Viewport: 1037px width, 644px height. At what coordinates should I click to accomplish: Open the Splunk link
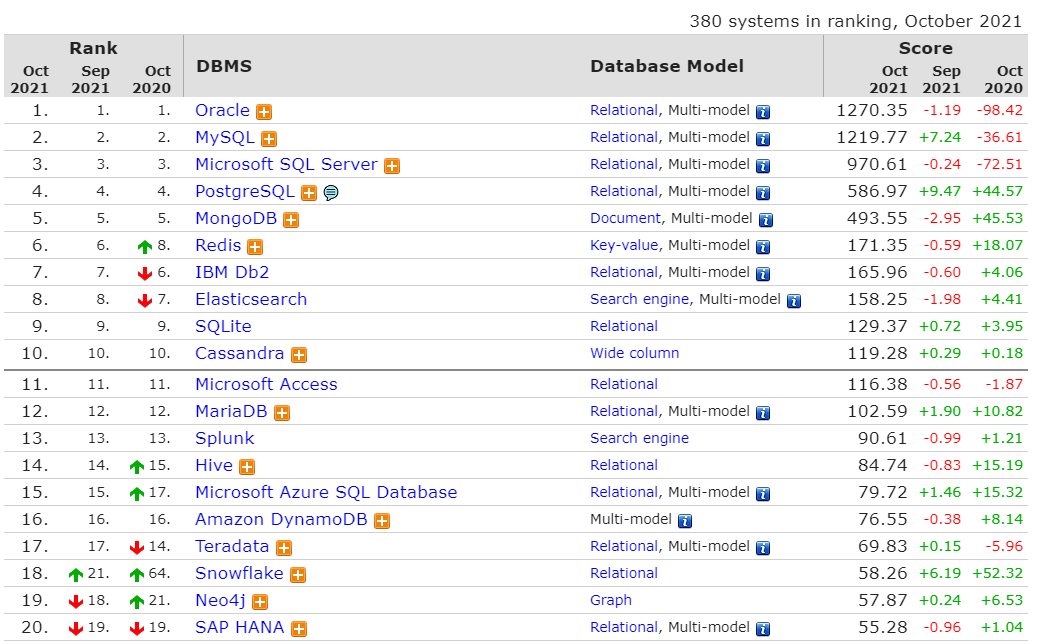(225, 439)
